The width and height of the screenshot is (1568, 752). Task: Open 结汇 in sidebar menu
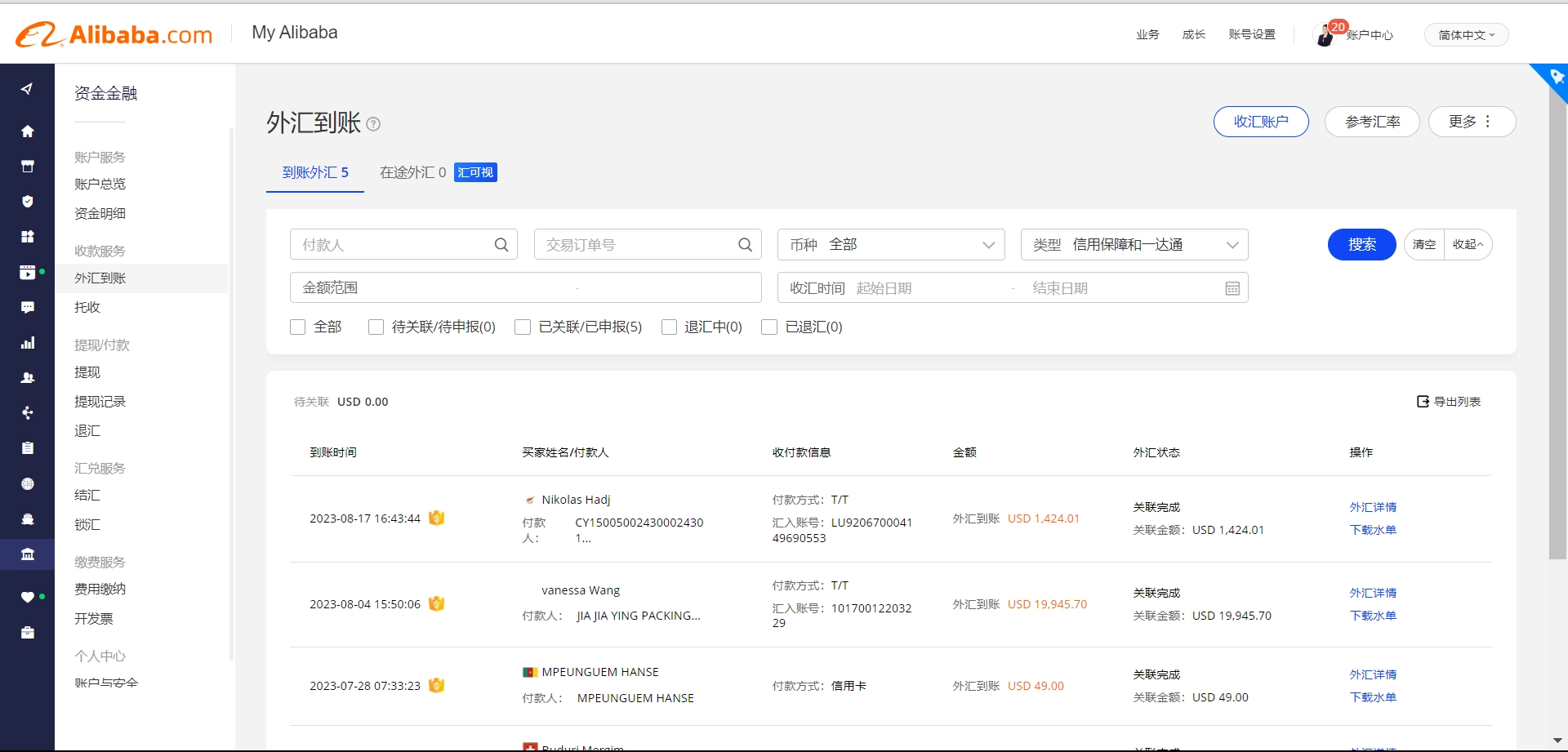click(87, 496)
